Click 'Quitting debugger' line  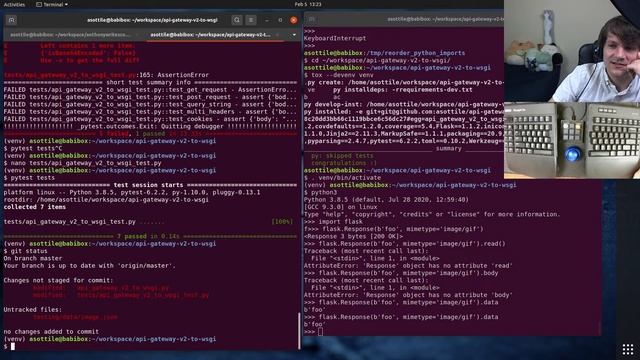(150, 126)
